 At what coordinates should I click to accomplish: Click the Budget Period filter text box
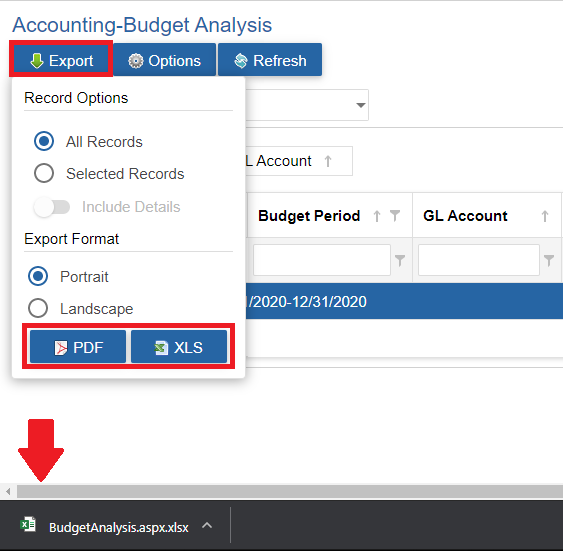click(x=322, y=260)
